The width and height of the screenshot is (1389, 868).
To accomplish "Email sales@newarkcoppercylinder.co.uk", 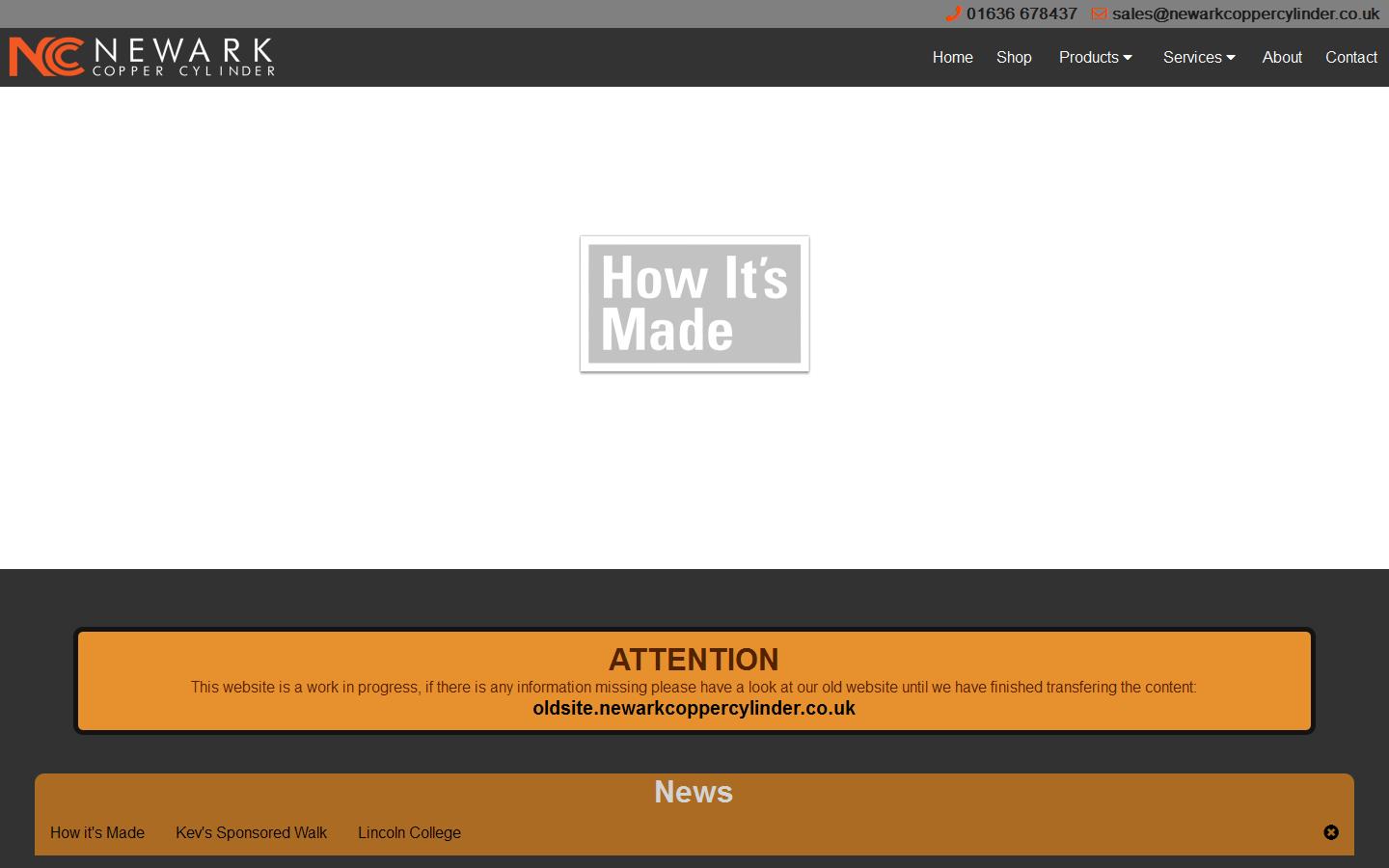I will 1245,14.
